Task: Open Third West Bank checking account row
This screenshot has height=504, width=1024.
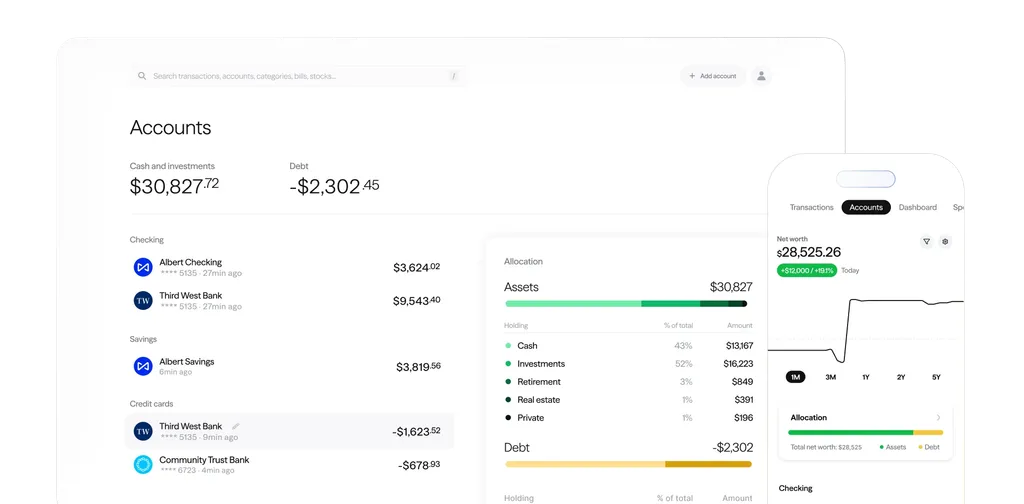Action: pos(288,300)
